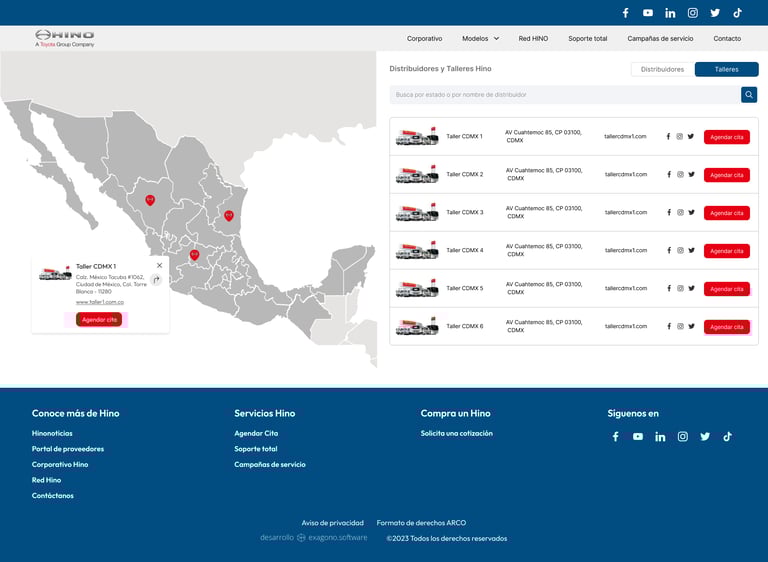Focus the search by state or distributor field
This screenshot has width=768, height=562.
click(565, 95)
